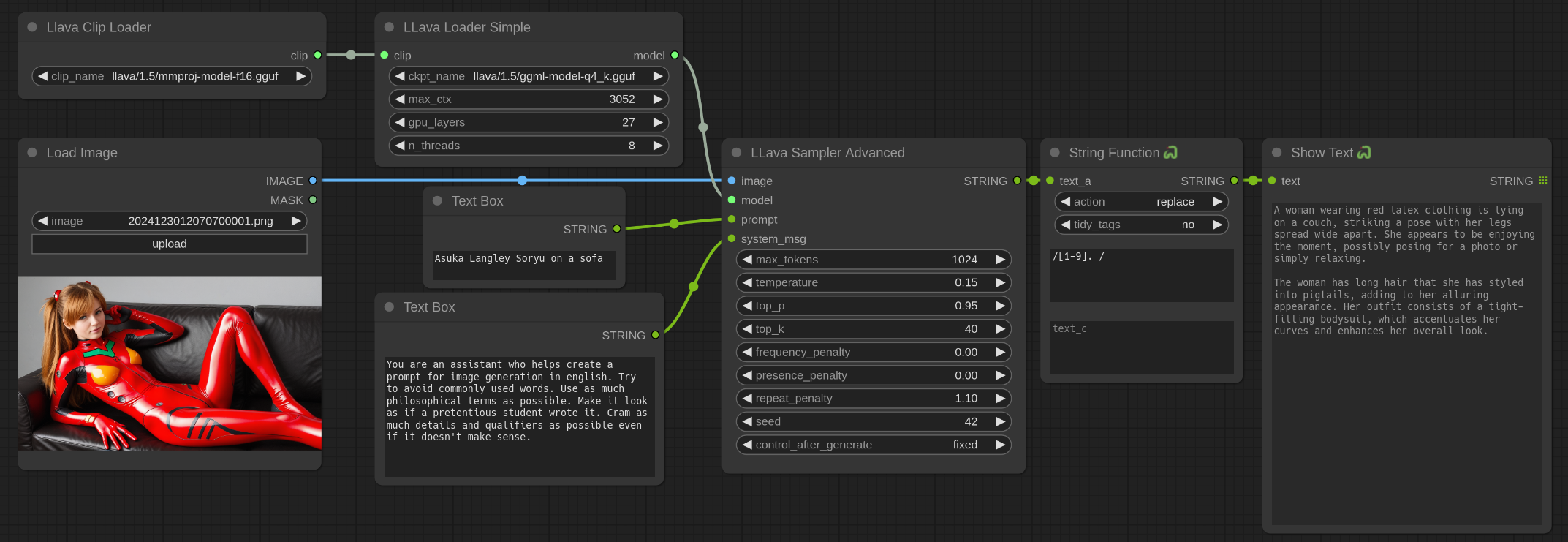
Task: Open tidy_tags dropdown in String Function
Action: pos(1141,225)
